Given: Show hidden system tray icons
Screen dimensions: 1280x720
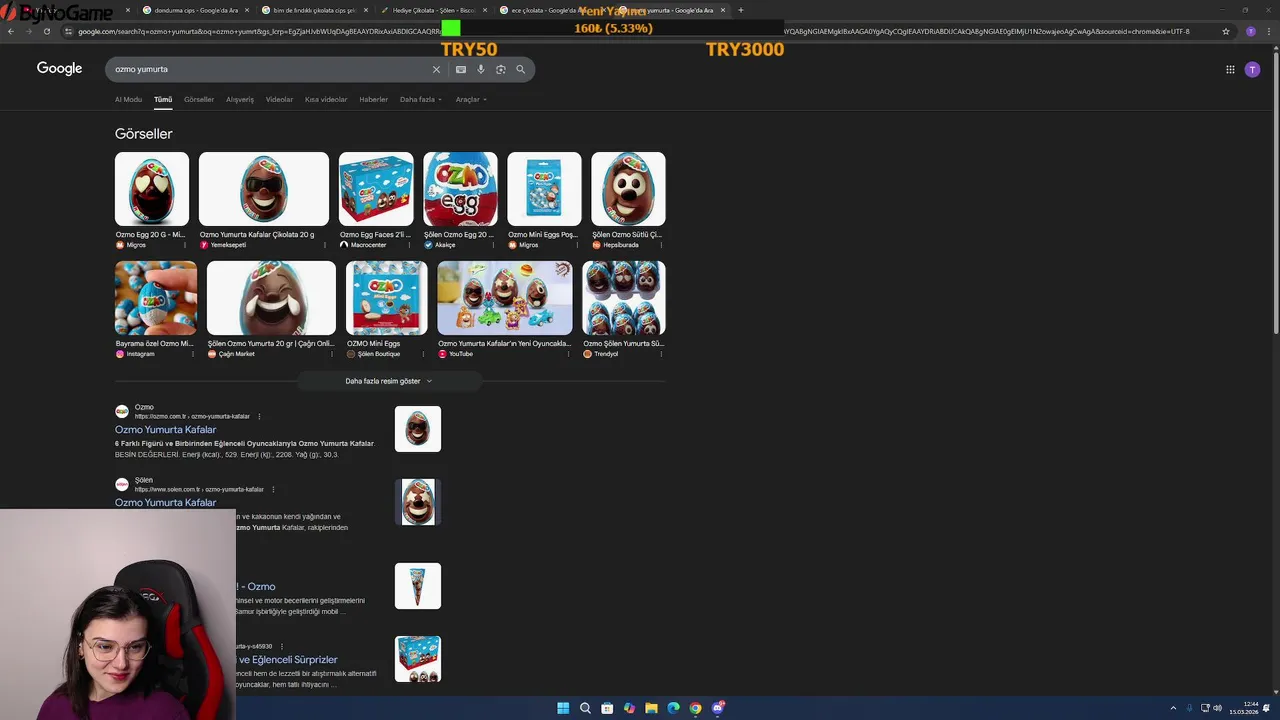Looking at the screenshot, I should [1173, 708].
